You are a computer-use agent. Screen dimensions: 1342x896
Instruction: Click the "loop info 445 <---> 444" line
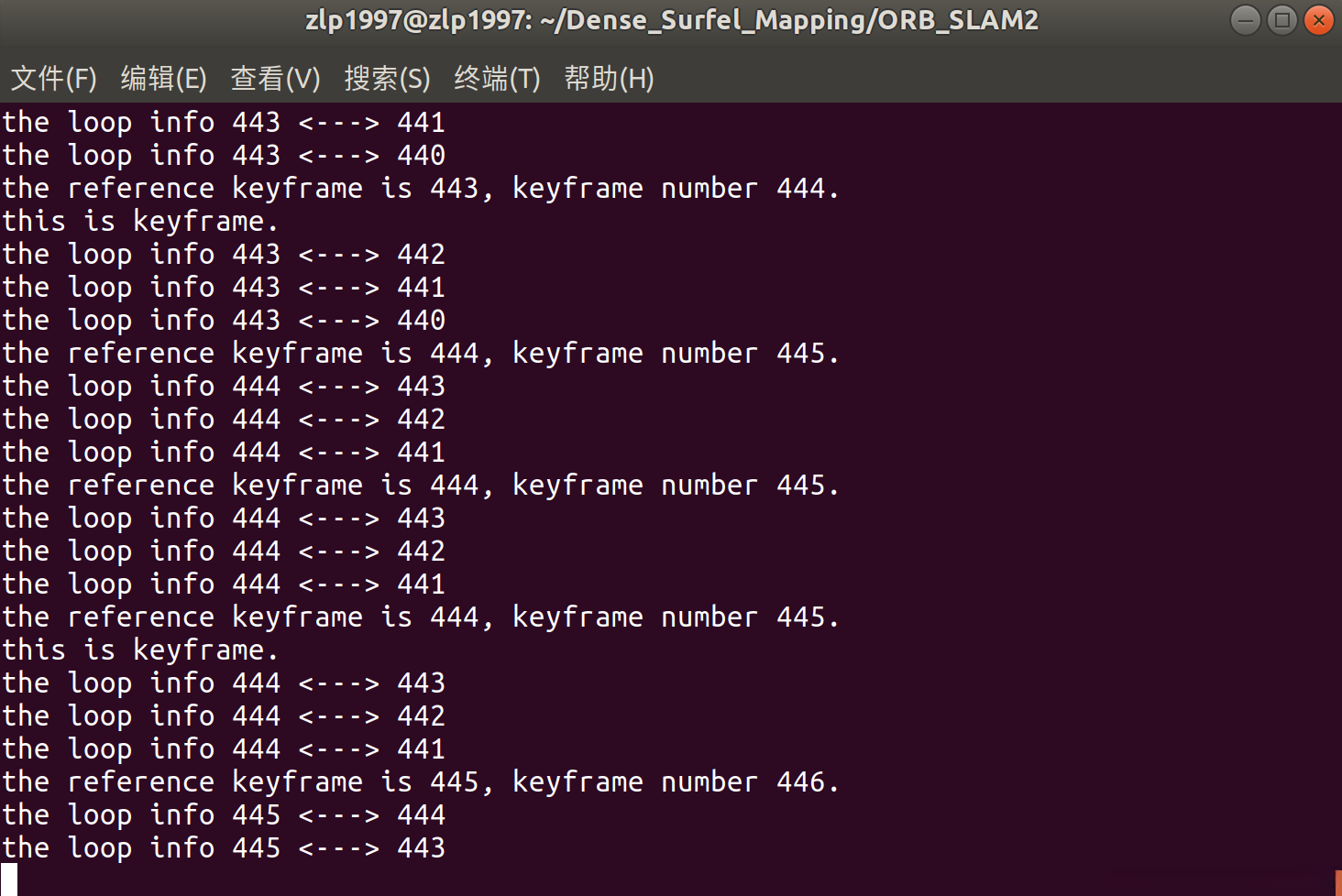[x=224, y=815]
